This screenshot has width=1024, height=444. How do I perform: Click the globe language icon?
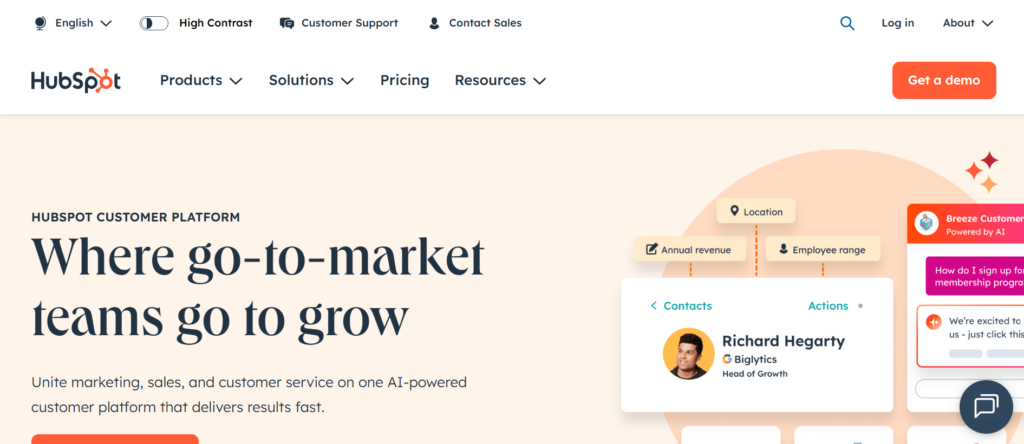tap(40, 23)
